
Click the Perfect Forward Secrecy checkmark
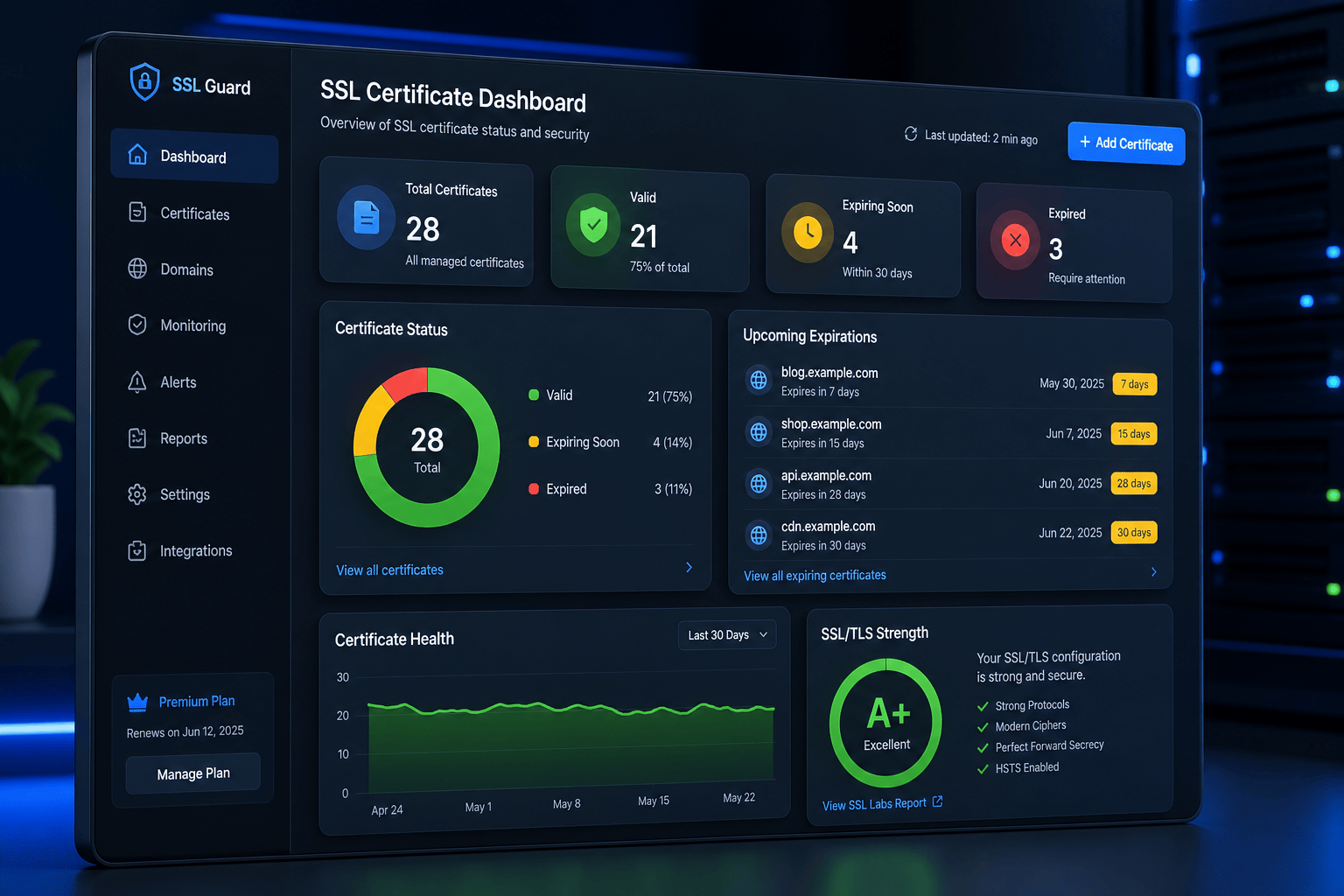(983, 748)
